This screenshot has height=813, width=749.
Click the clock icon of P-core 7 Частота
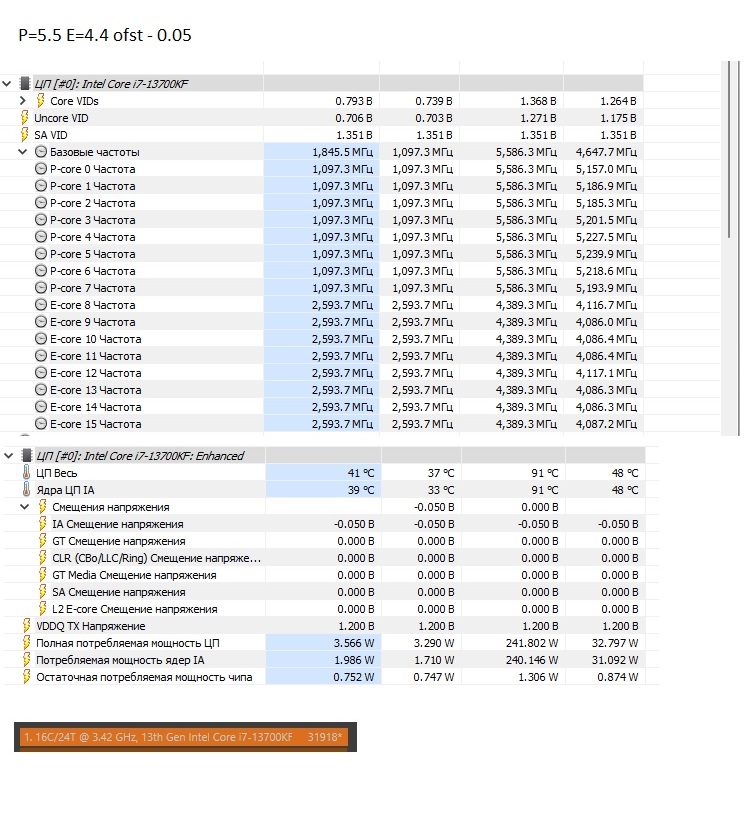(x=41, y=288)
